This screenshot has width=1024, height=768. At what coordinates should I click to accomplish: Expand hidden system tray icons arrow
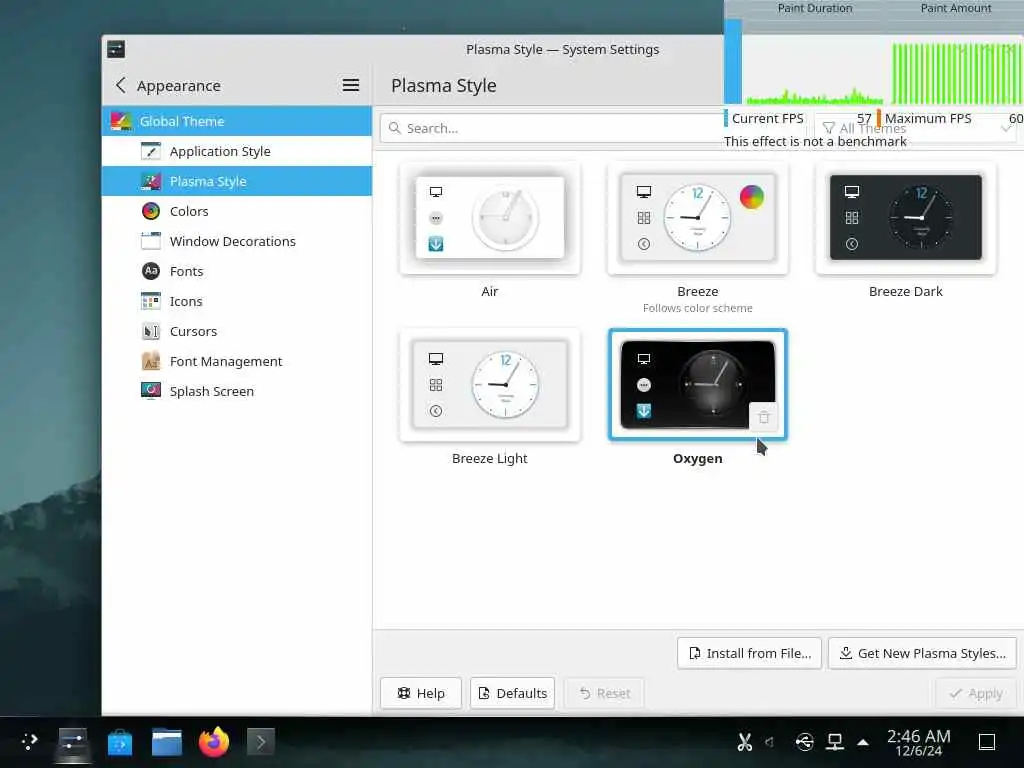point(863,743)
